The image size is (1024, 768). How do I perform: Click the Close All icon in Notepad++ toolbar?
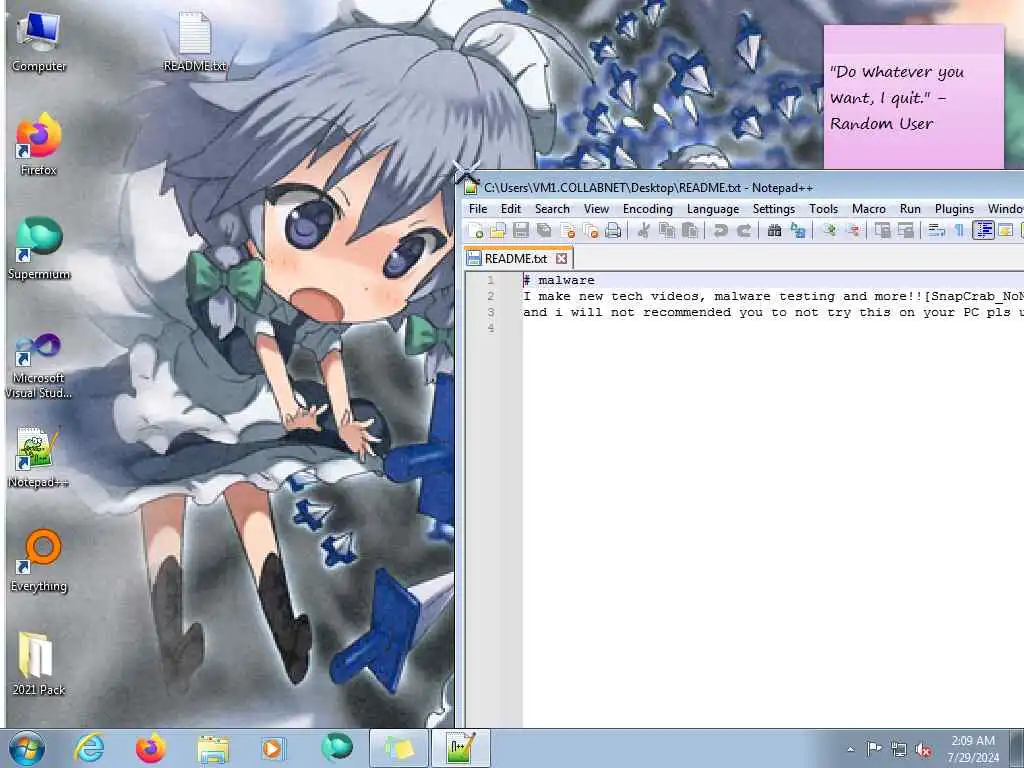(x=590, y=230)
